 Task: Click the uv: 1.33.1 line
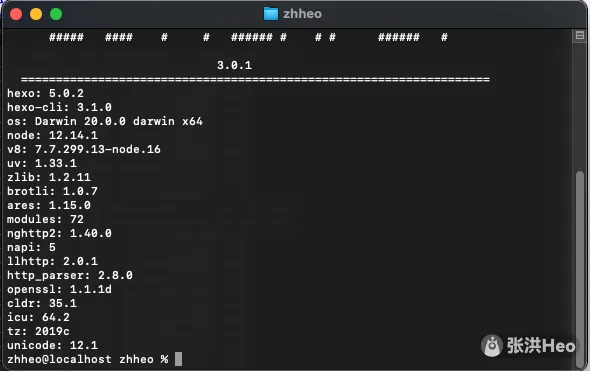click(42, 163)
